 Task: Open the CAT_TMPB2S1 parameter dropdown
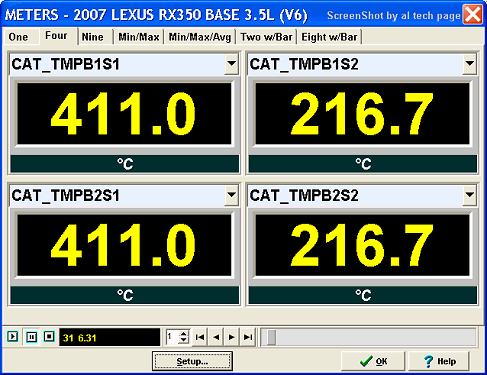tap(231, 195)
